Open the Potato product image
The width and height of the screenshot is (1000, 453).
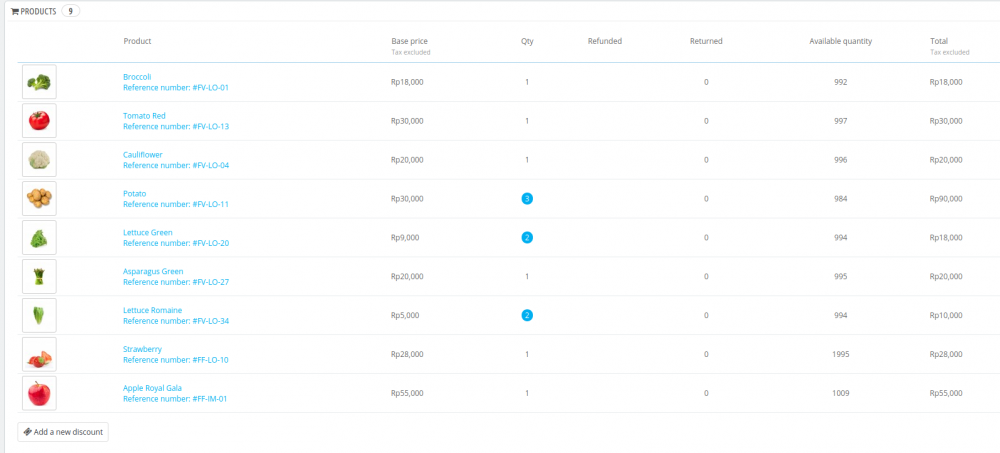point(39,198)
